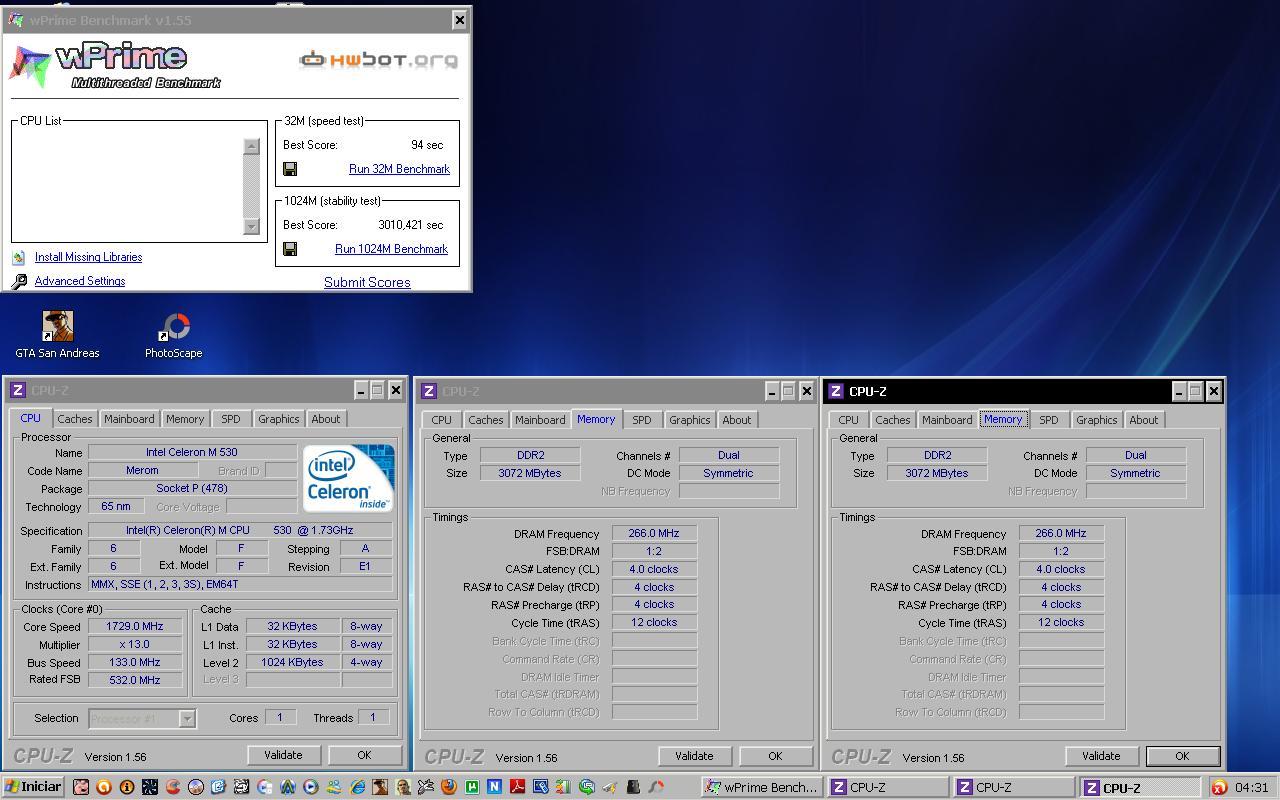Click the Code Name value Merom
The width and height of the screenshot is (1280, 800).
point(142,470)
